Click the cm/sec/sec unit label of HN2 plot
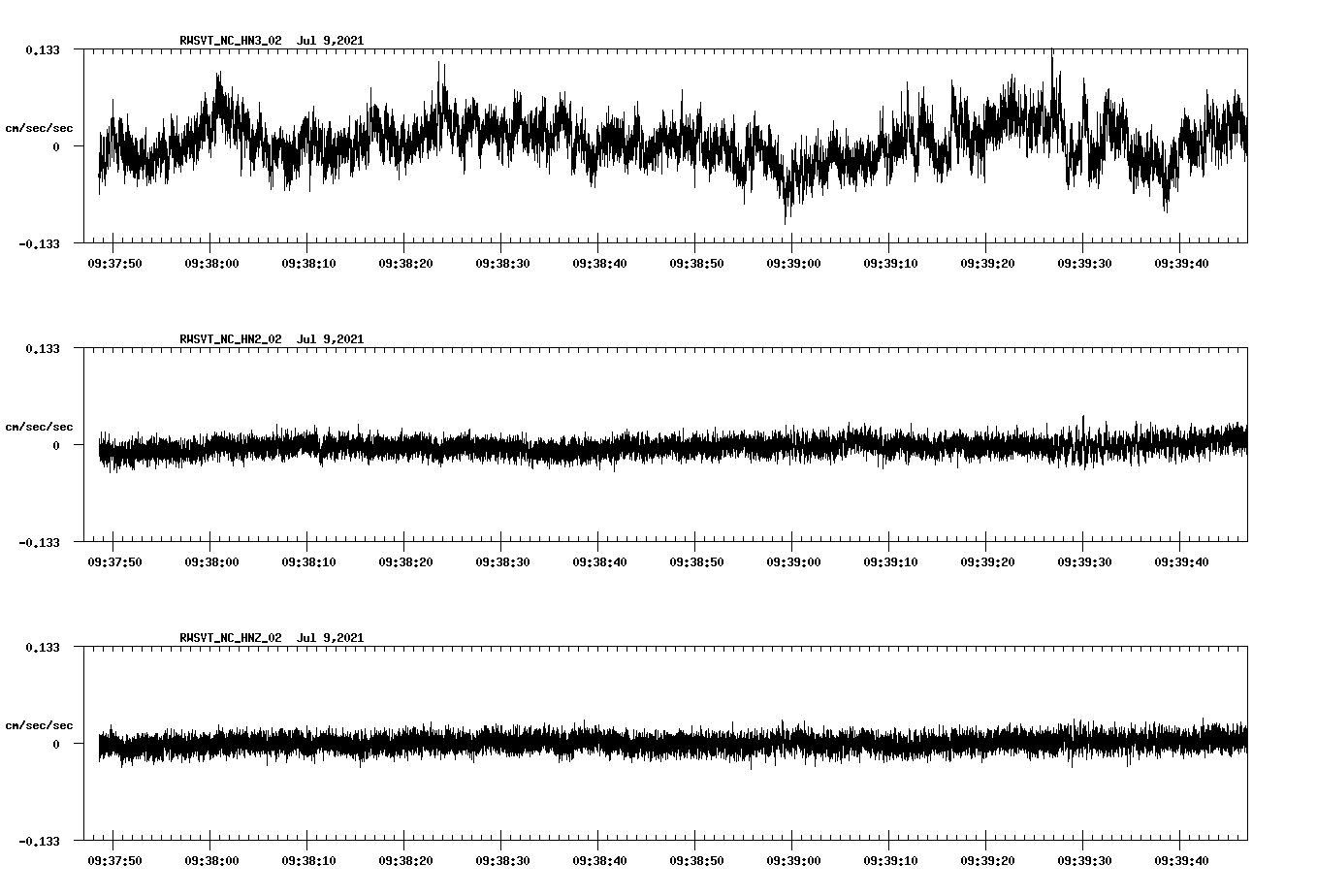 coord(39,427)
